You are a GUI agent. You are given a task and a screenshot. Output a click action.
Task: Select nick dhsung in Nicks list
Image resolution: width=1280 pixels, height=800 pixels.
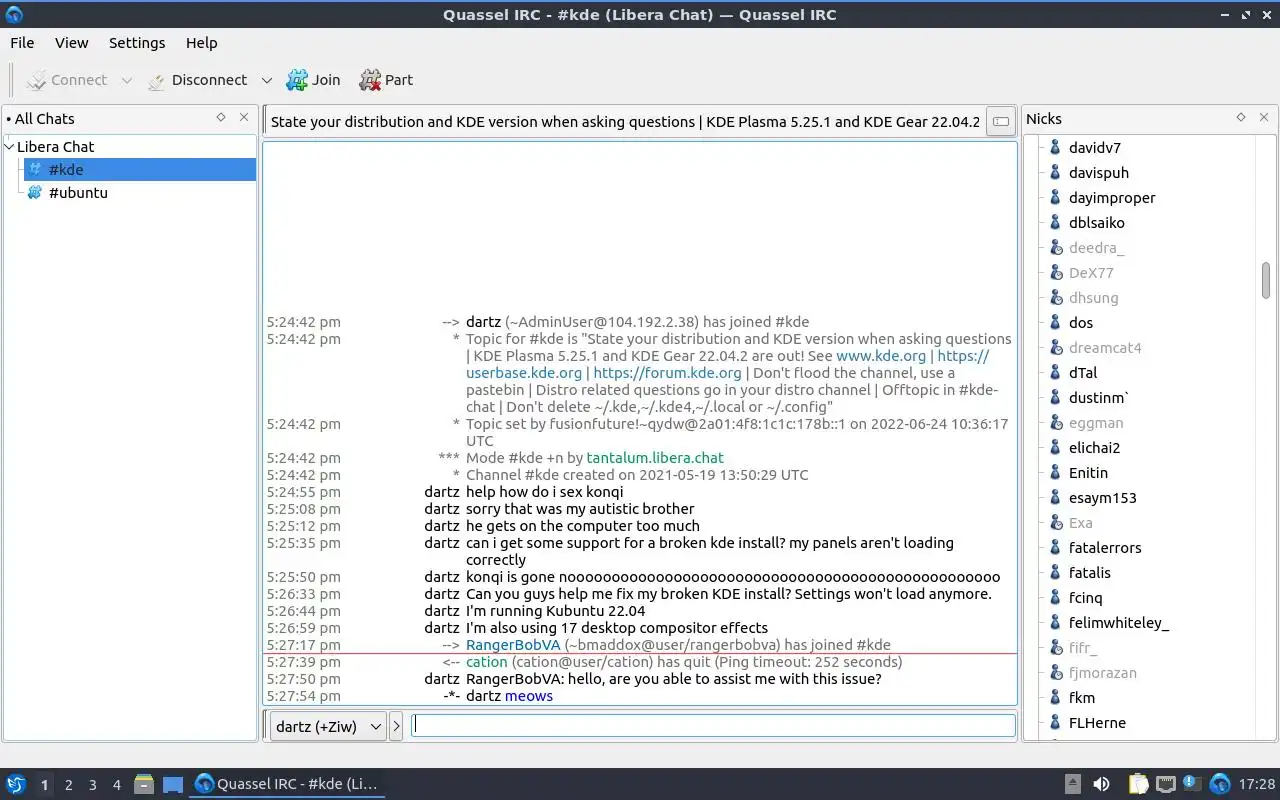tap(1093, 298)
